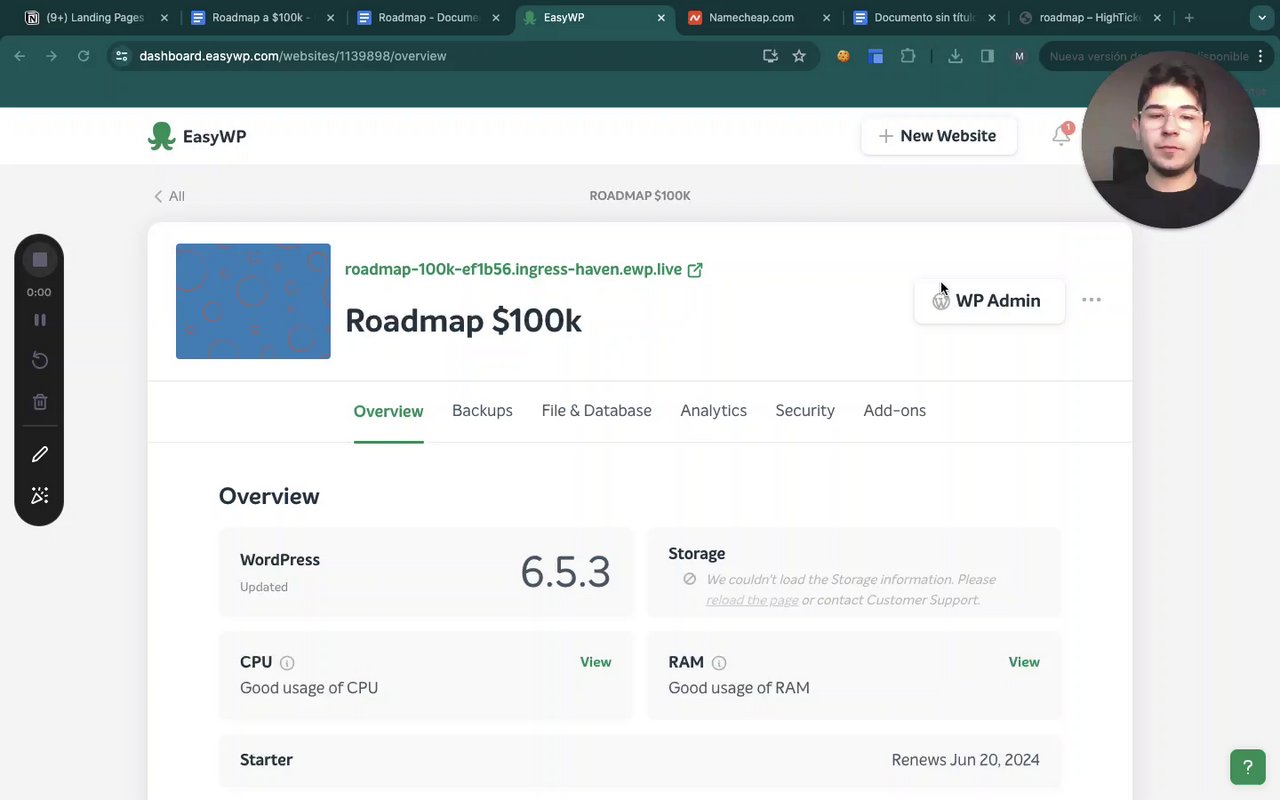Image resolution: width=1280 pixels, height=800 pixels.
Task: Click the CPU info icon
Action: [x=287, y=663]
